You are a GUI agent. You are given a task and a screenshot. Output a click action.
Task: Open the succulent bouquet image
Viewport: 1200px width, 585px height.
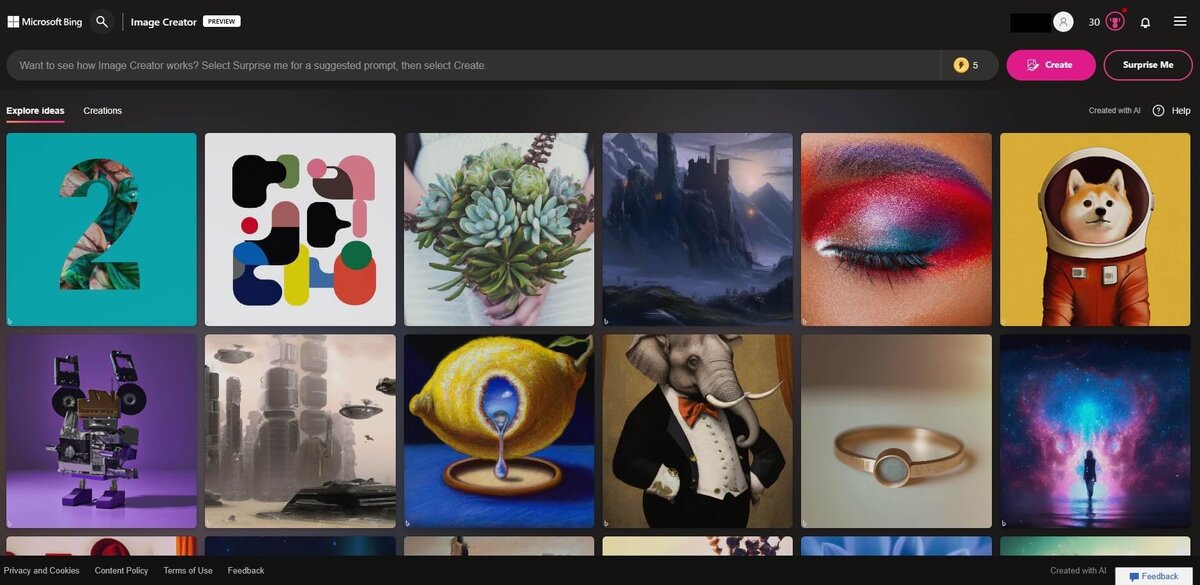point(499,229)
